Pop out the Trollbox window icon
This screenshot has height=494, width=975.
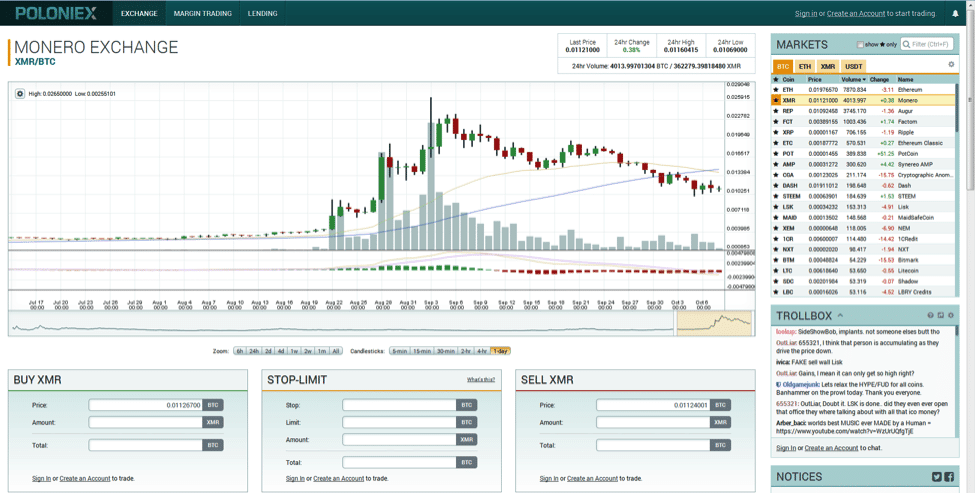pos(941,315)
